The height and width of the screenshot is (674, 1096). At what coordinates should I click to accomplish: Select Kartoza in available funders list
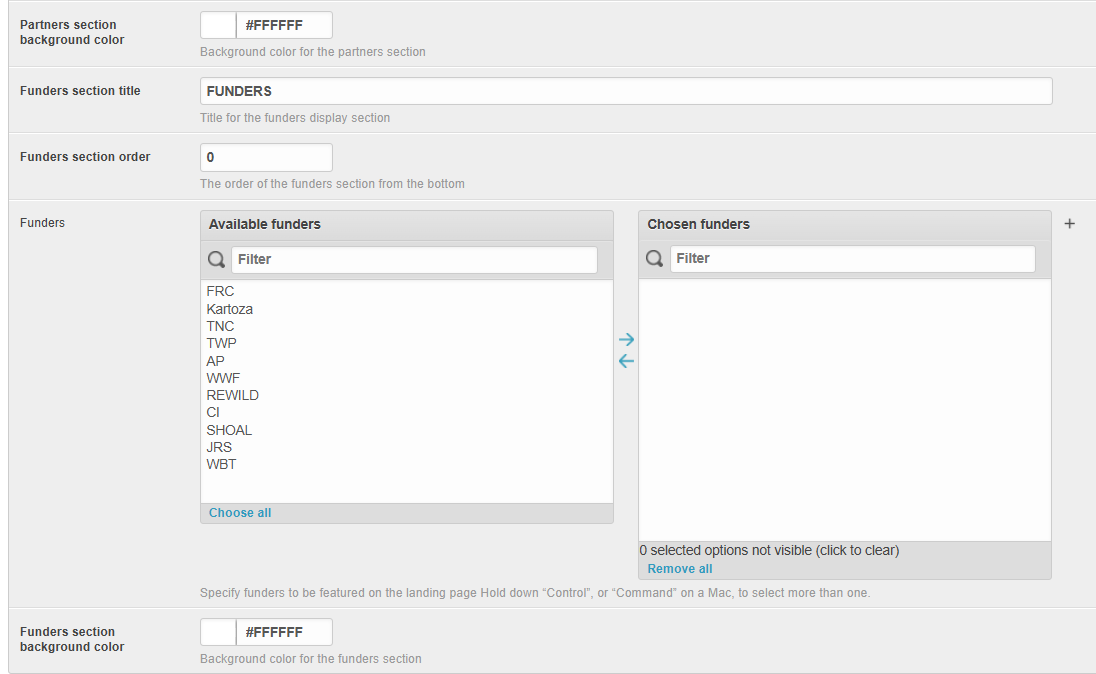point(230,309)
